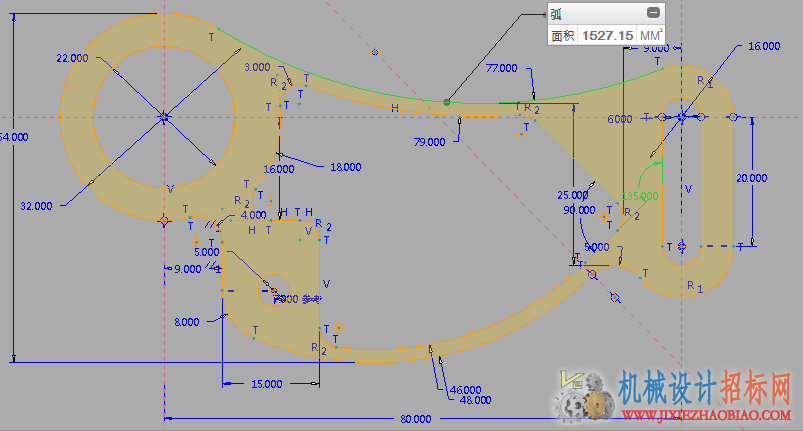
Task: Click the 48.000 arc dimension label
Action: [475, 400]
